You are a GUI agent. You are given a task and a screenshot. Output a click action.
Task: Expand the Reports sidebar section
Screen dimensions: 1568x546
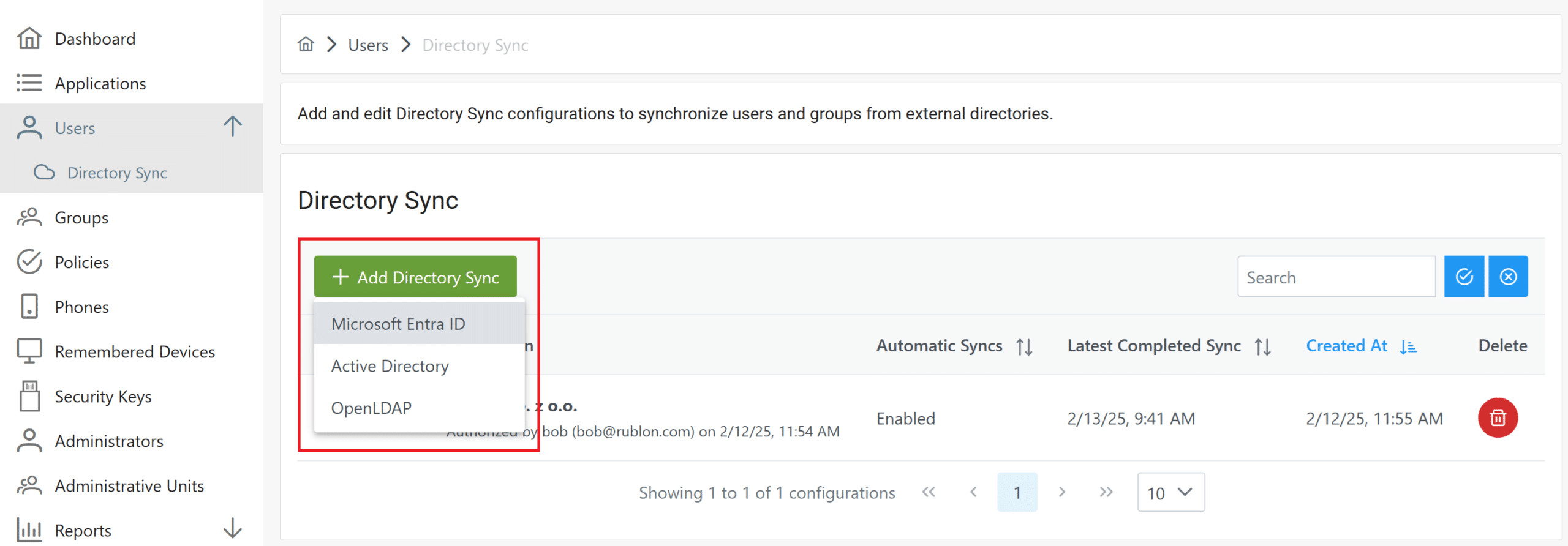pyautogui.click(x=232, y=529)
